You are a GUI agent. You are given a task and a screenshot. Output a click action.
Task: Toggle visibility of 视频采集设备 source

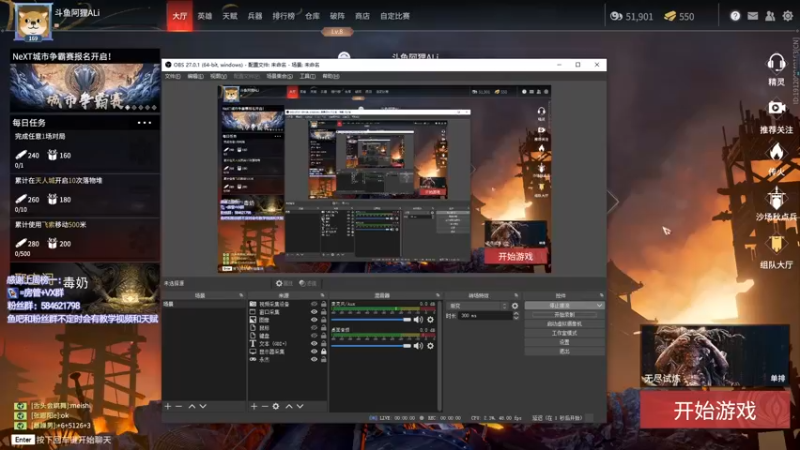(314, 304)
